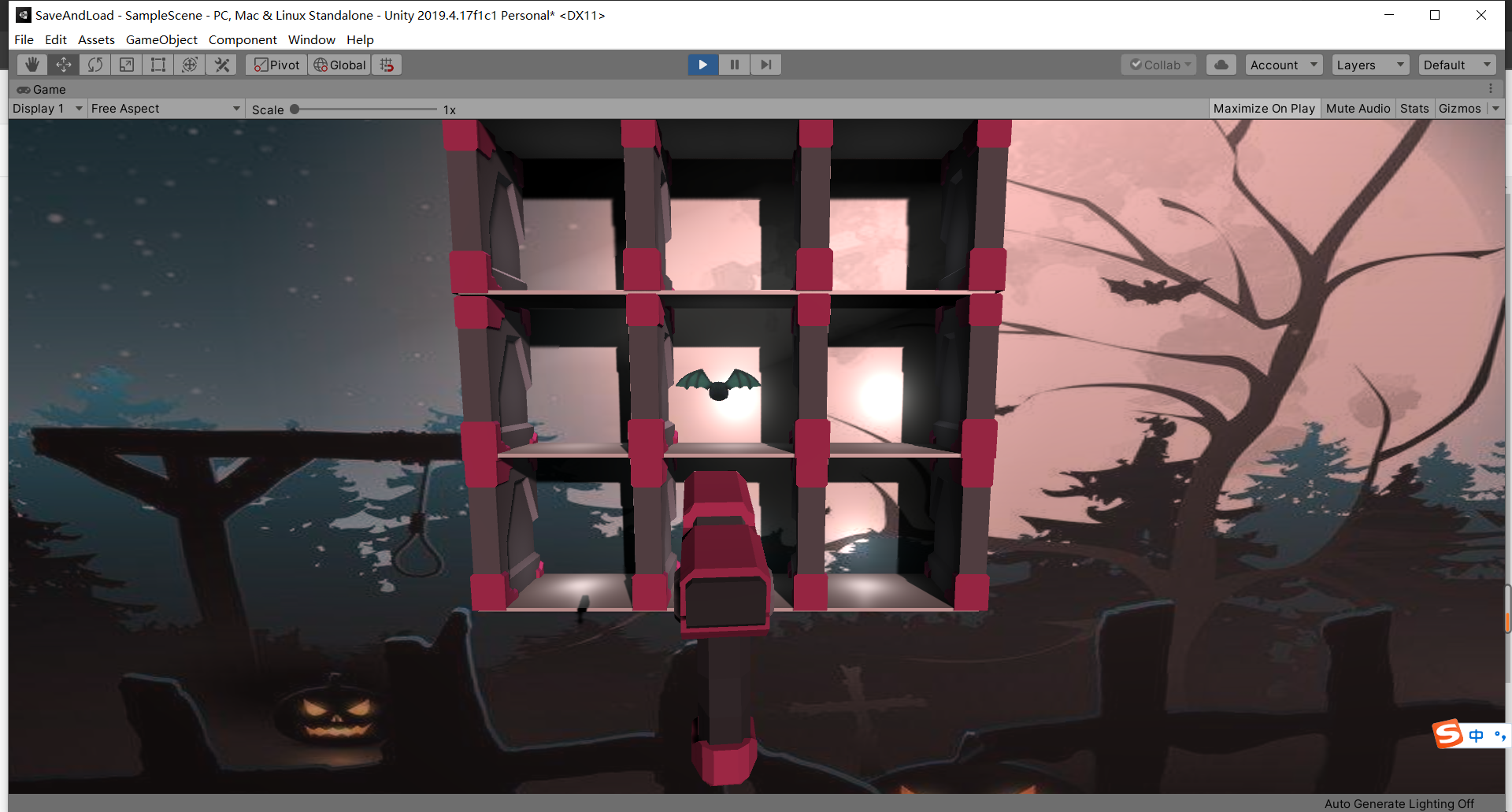Activate the combined Transform tool

(189, 65)
